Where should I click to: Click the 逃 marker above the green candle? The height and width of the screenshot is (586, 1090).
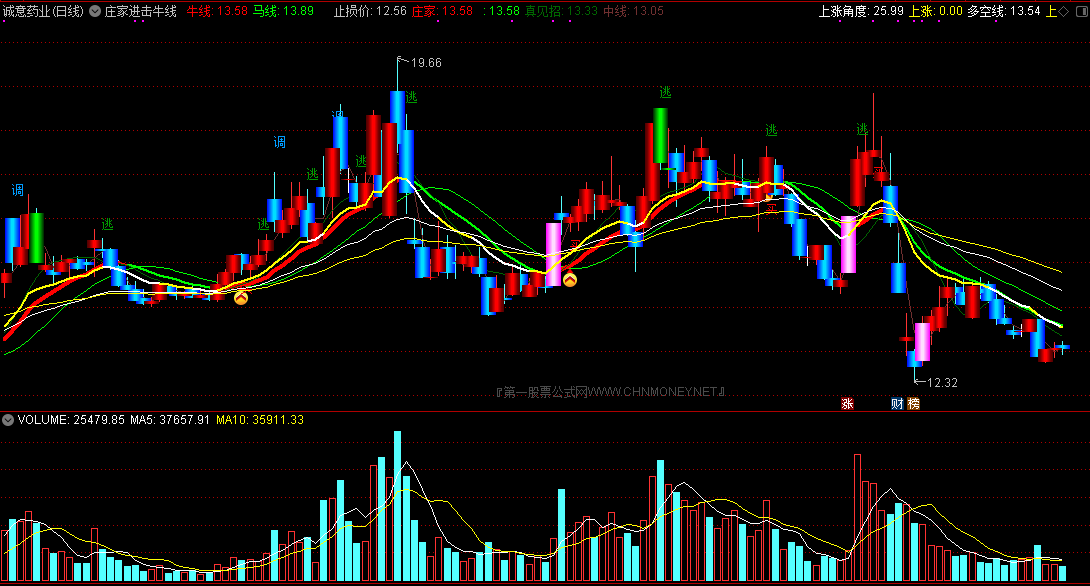coord(665,92)
